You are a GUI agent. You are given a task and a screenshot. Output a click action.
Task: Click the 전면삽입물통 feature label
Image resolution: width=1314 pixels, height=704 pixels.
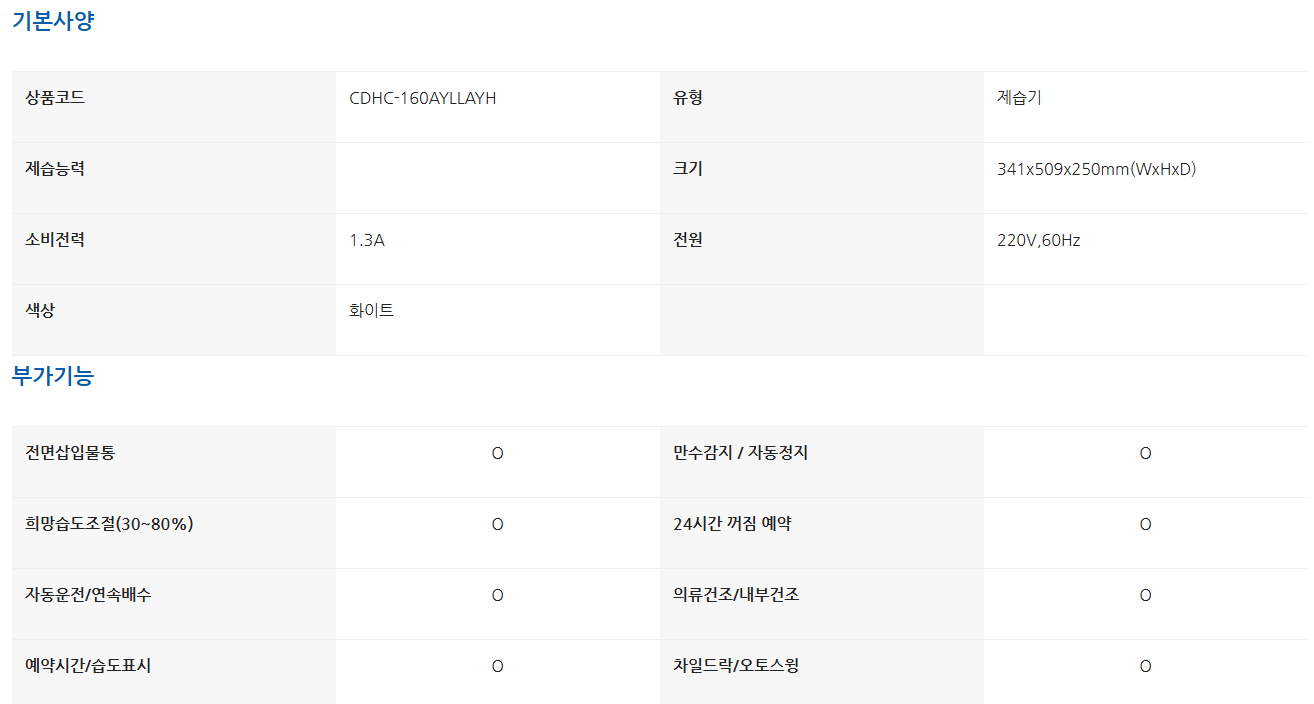coord(70,453)
